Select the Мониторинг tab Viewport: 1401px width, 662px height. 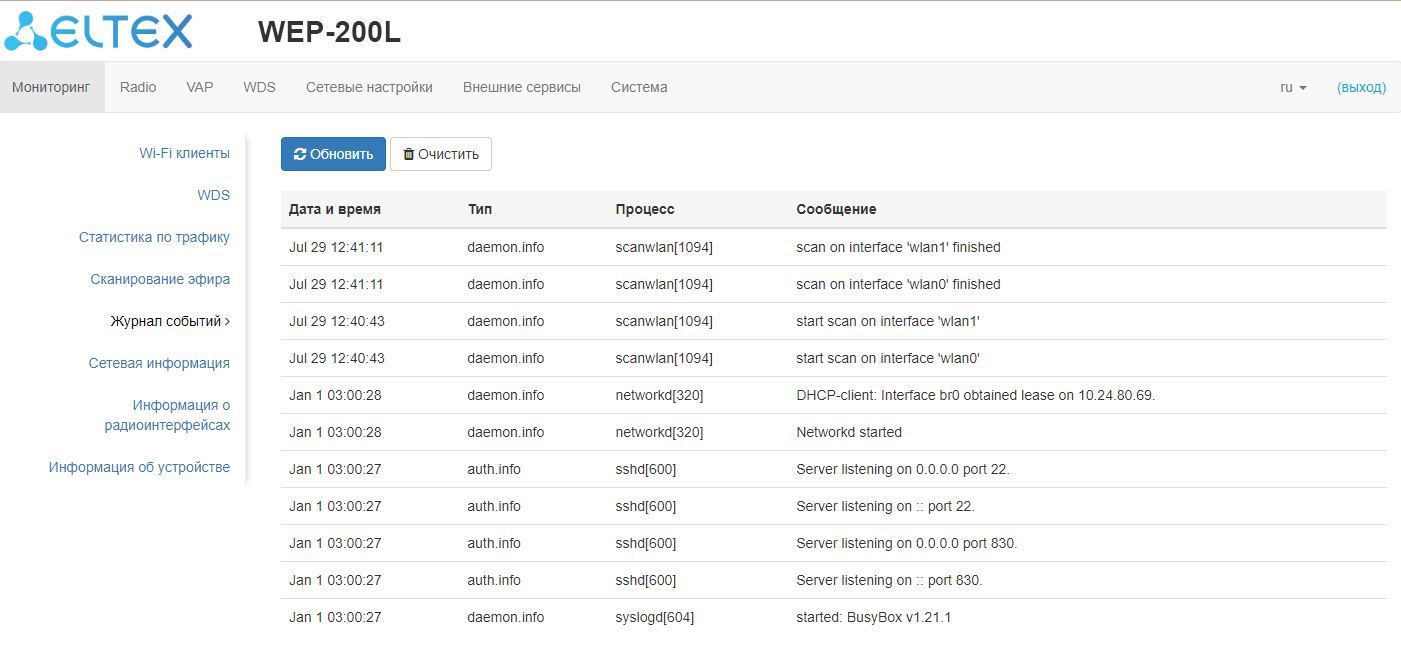(x=51, y=87)
